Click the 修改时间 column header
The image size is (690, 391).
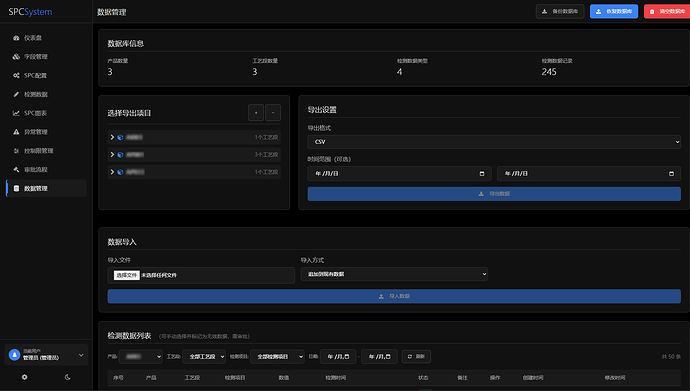(x=615, y=378)
